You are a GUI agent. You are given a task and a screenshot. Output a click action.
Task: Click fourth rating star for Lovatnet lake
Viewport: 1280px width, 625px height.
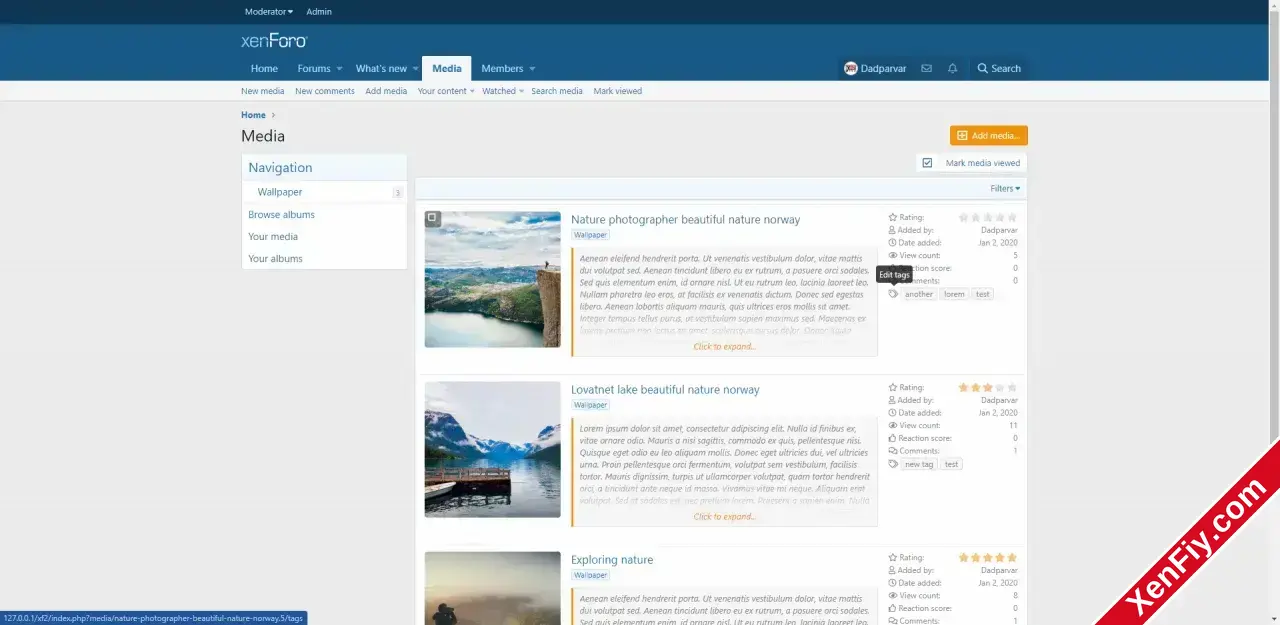[1000, 387]
